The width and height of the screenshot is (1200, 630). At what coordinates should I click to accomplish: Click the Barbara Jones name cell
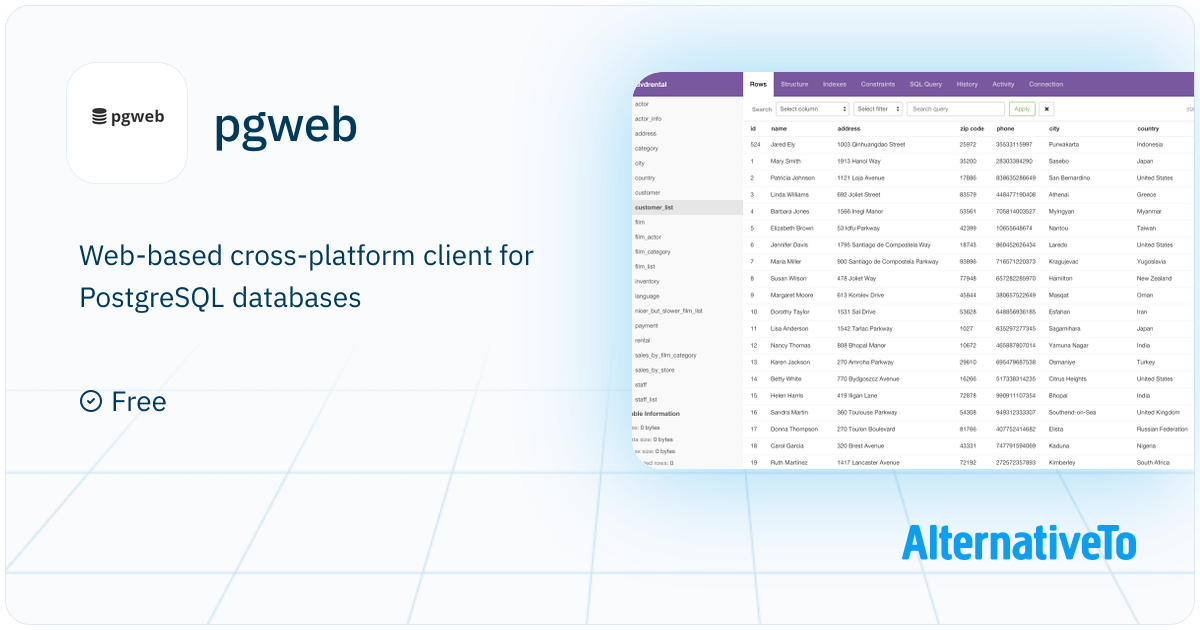[x=789, y=211]
